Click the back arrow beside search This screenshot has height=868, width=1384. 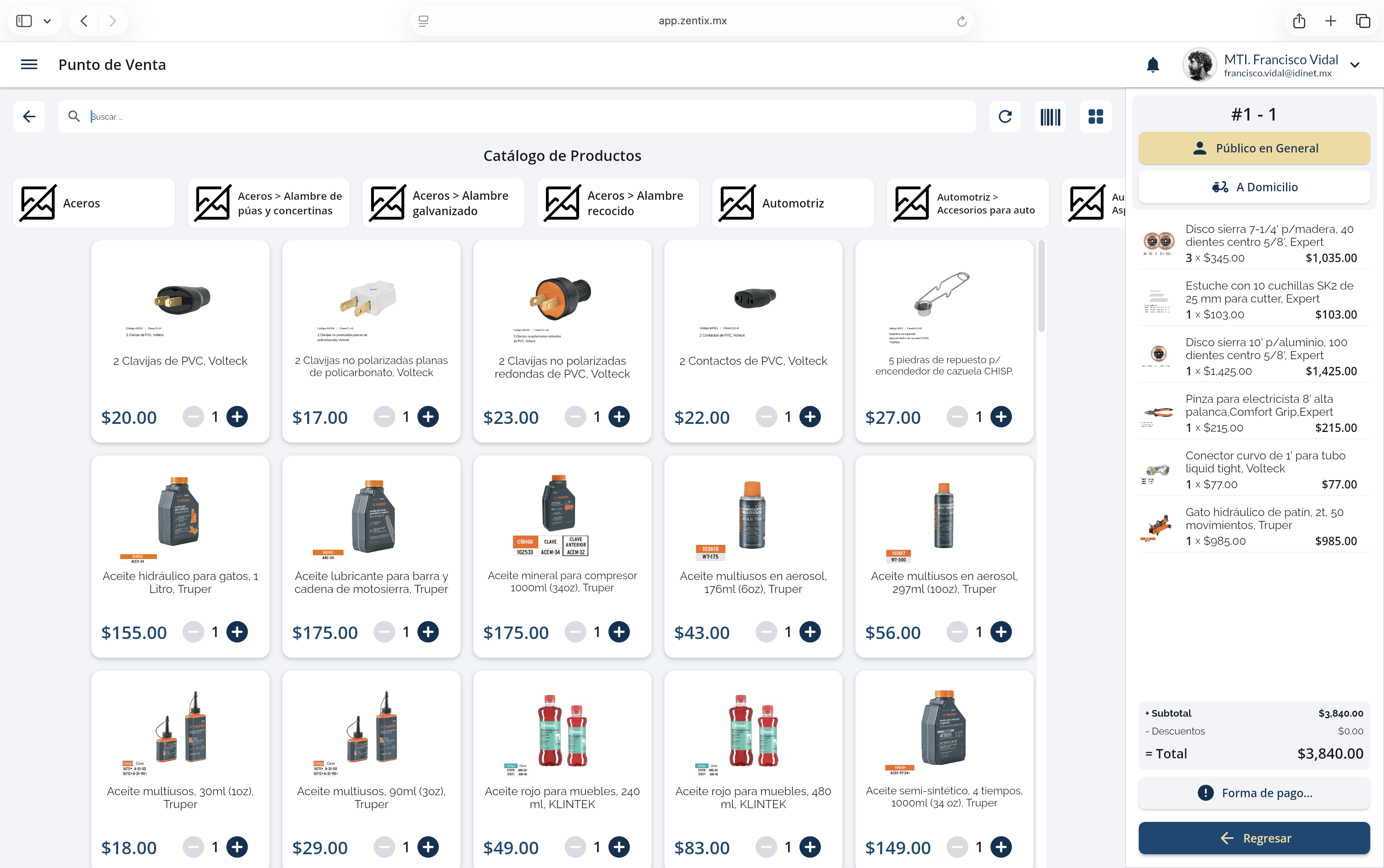(29, 117)
